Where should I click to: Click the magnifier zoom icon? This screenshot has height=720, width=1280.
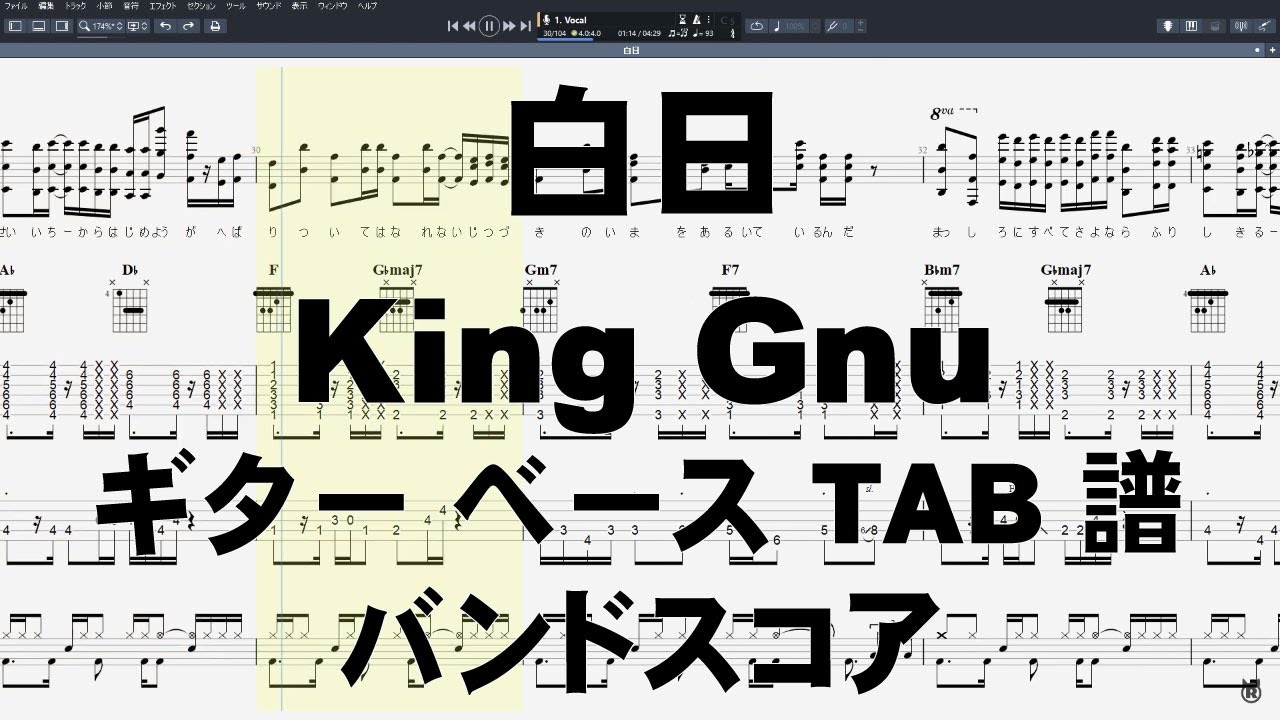(85, 26)
